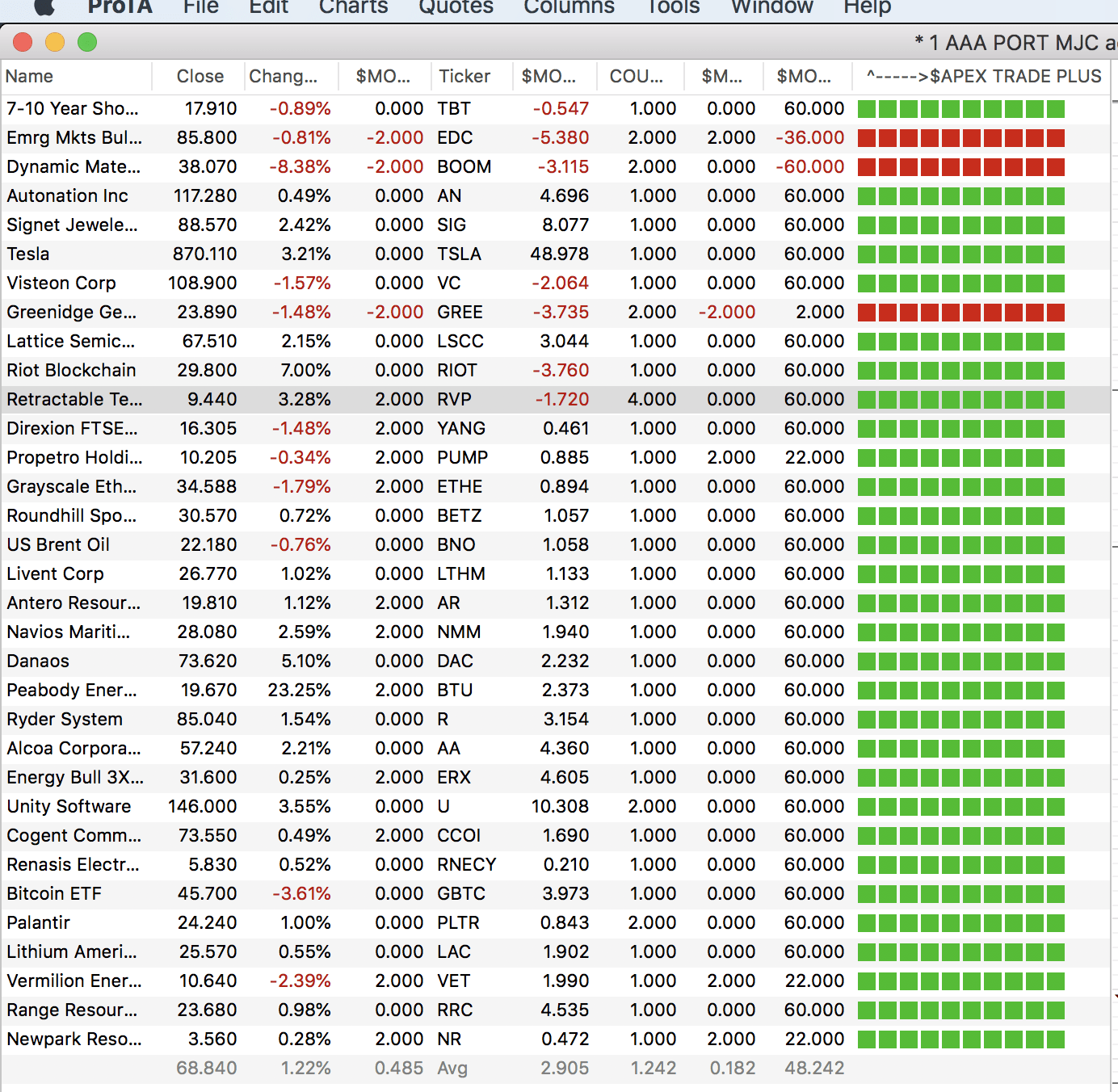
Task: Click the COU... column header
Action: (636, 77)
